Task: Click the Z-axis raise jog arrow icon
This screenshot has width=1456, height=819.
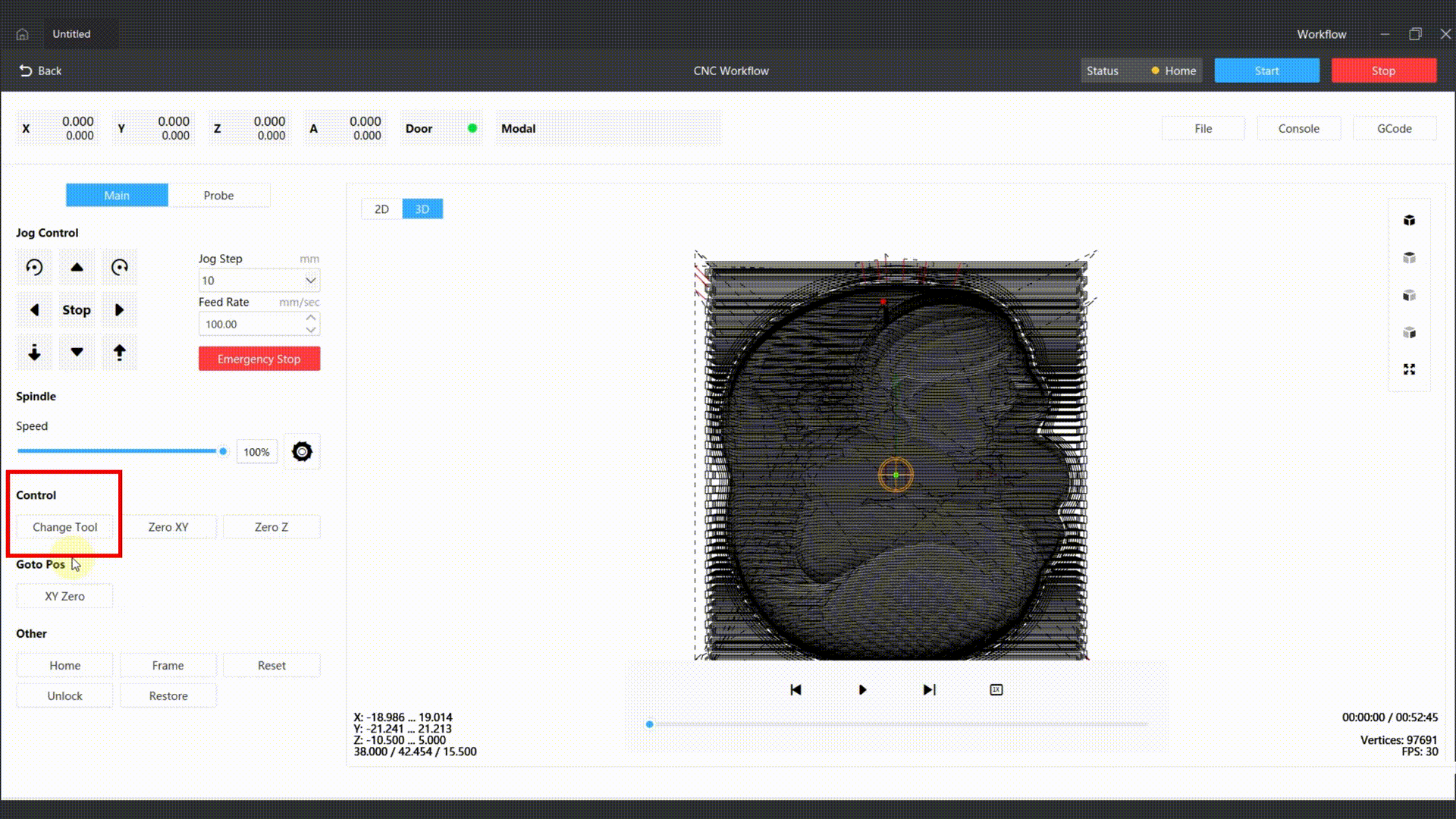Action: pos(119,352)
